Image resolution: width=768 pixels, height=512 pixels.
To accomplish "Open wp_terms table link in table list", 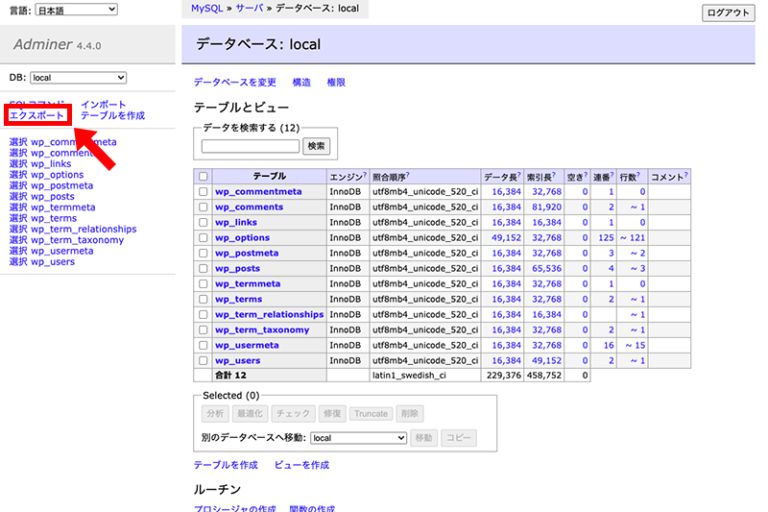I will click(239, 299).
